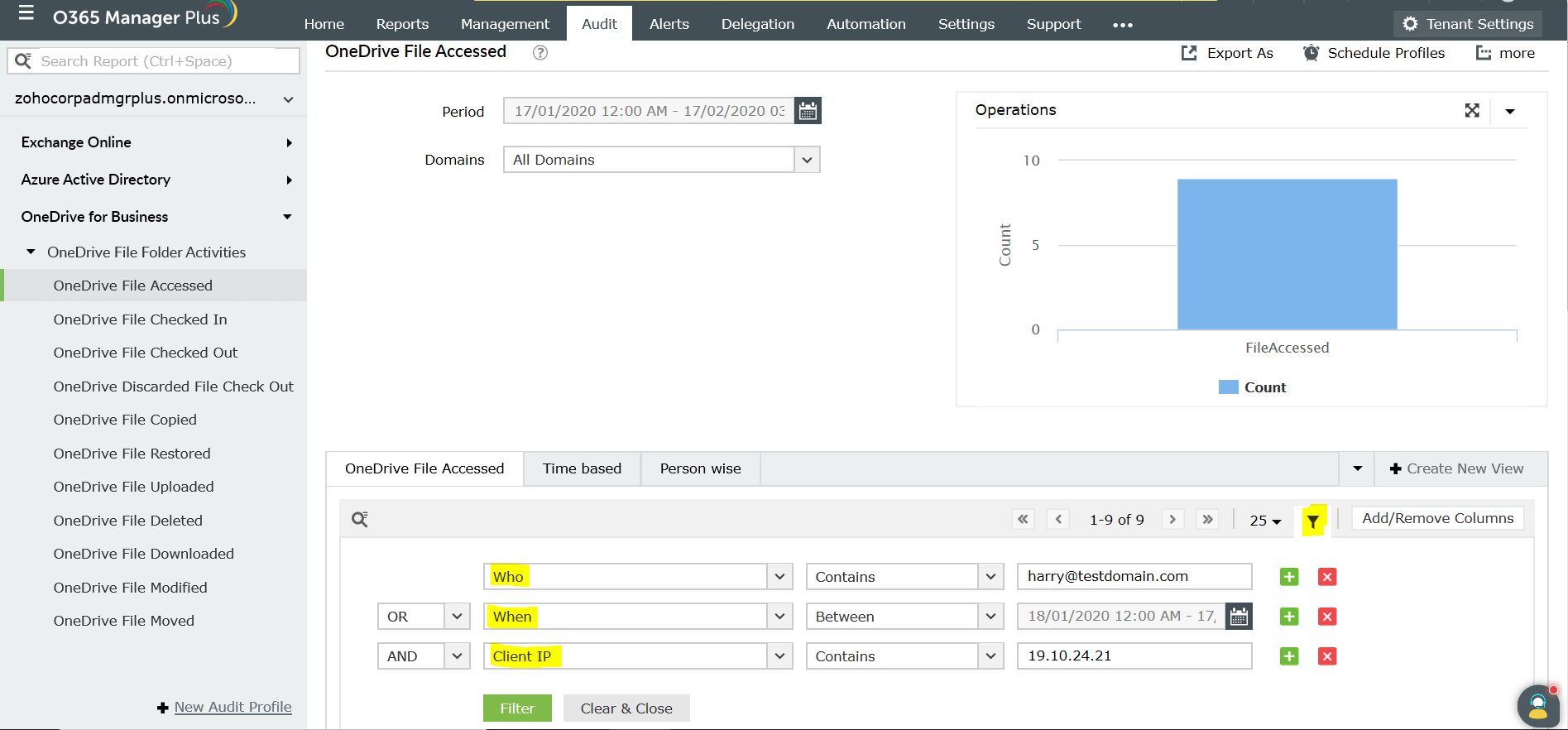The height and width of the screenshot is (730, 1568).
Task: Maximize the Operations chart
Action: [1472, 110]
